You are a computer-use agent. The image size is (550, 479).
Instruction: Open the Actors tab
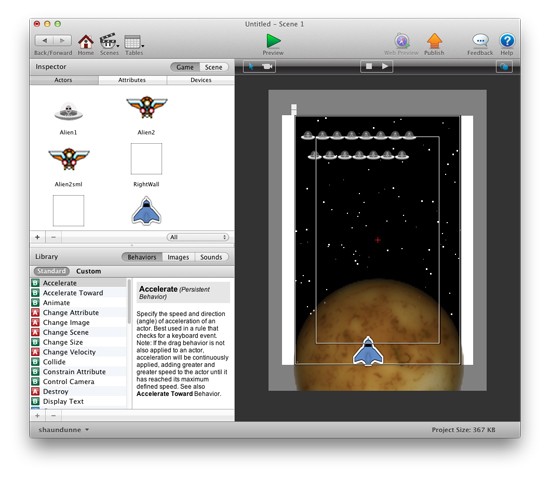pyautogui.click(x=63, y=80)
